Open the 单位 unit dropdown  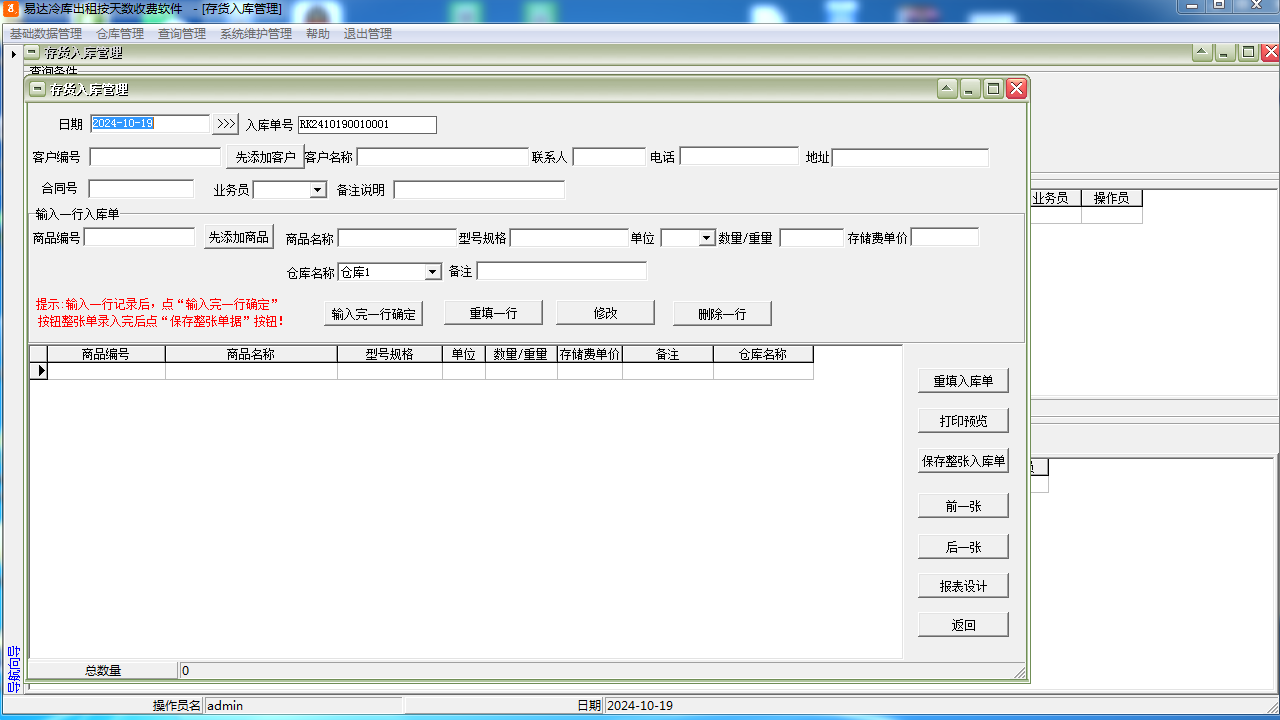pos(706,238)
